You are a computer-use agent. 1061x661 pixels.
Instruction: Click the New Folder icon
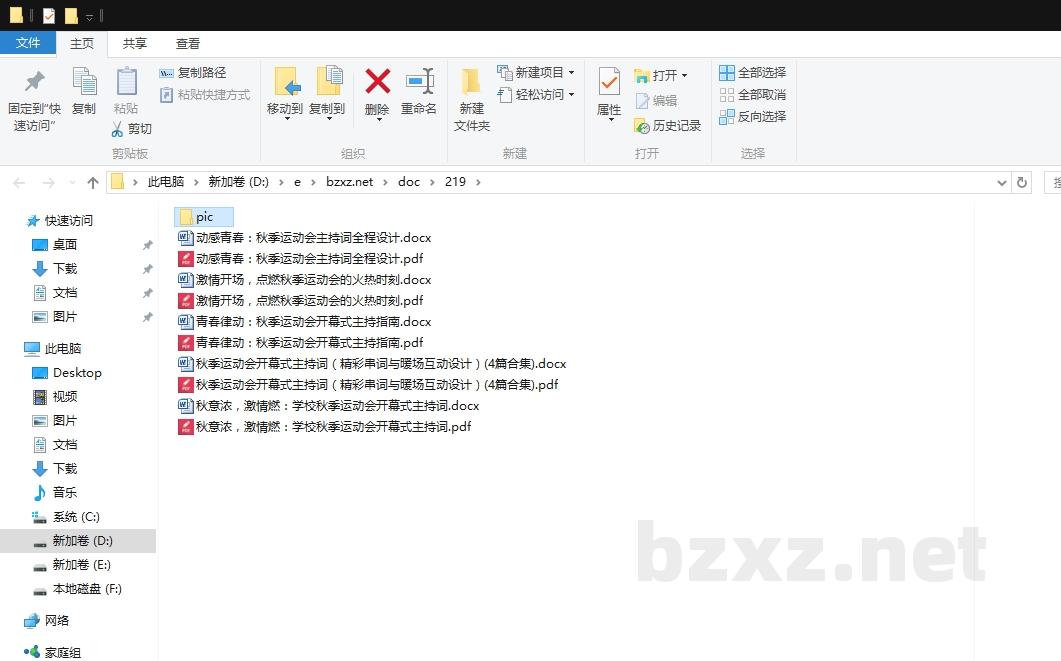(x=471, y=82)
